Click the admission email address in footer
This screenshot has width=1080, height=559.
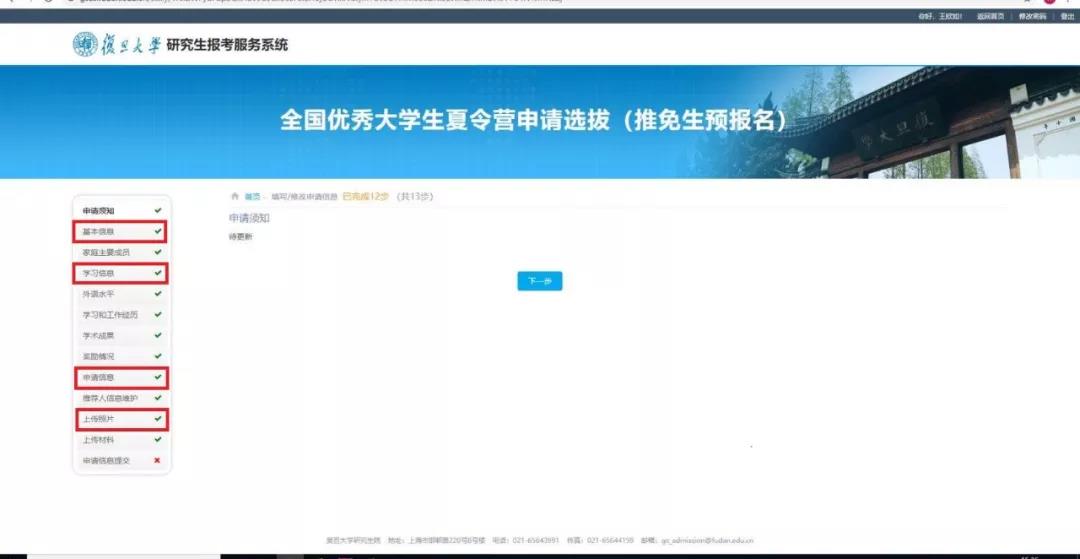click(x=707, y=541)
